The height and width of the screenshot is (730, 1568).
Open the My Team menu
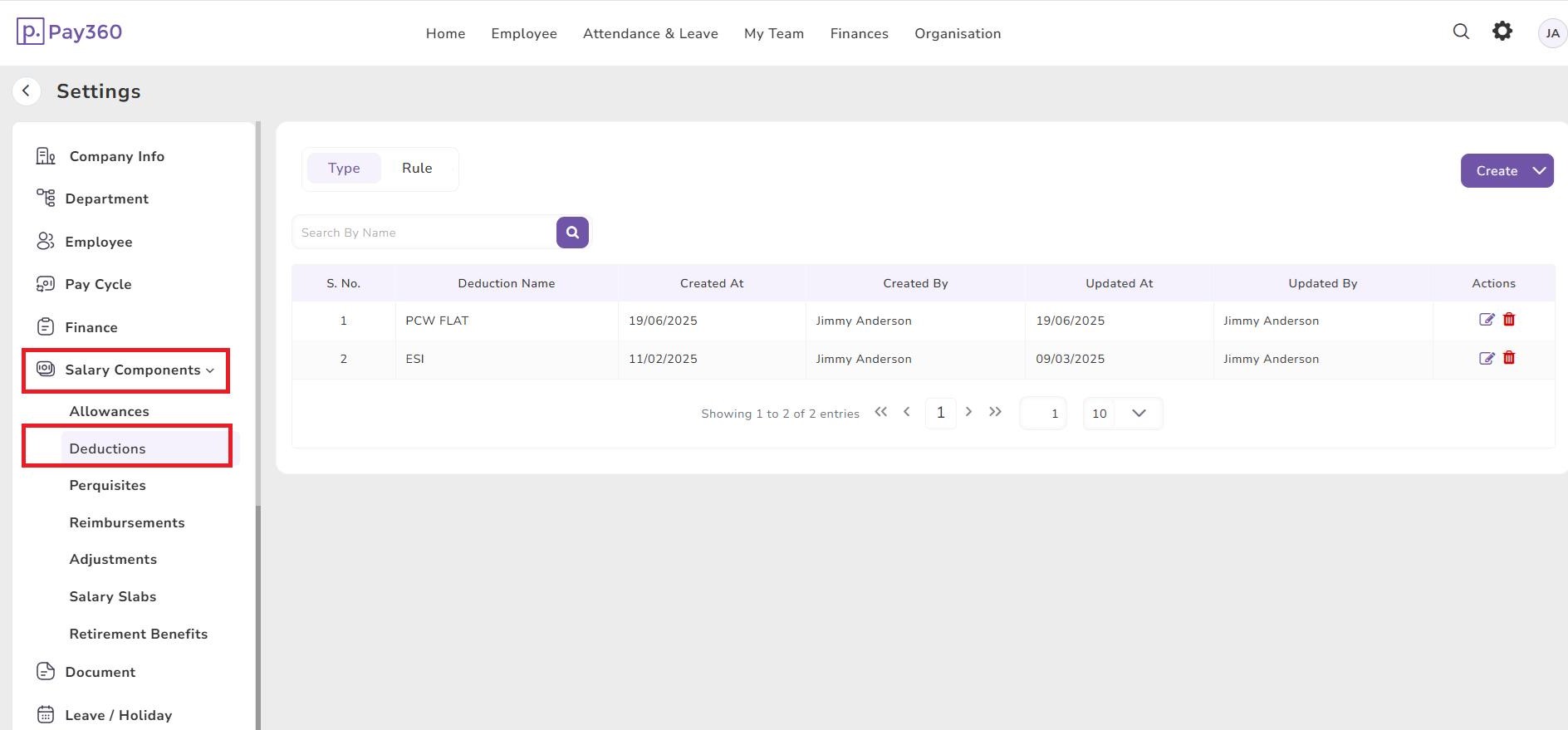774,34
